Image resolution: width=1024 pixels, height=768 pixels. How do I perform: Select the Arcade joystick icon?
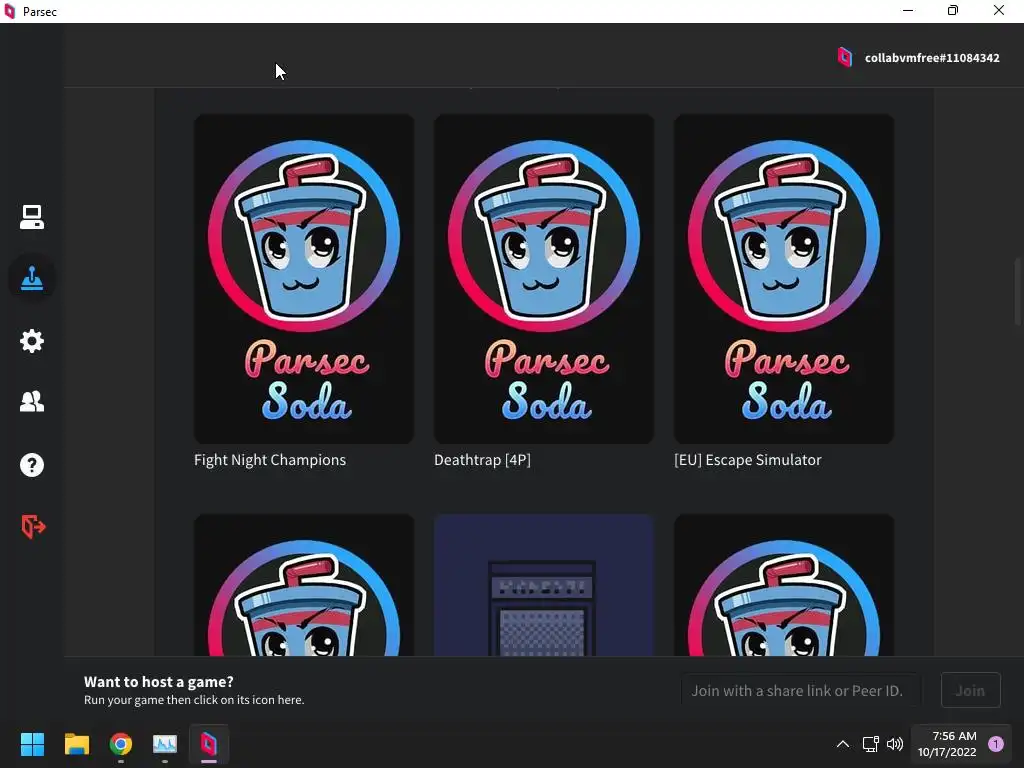pos(31,278)
